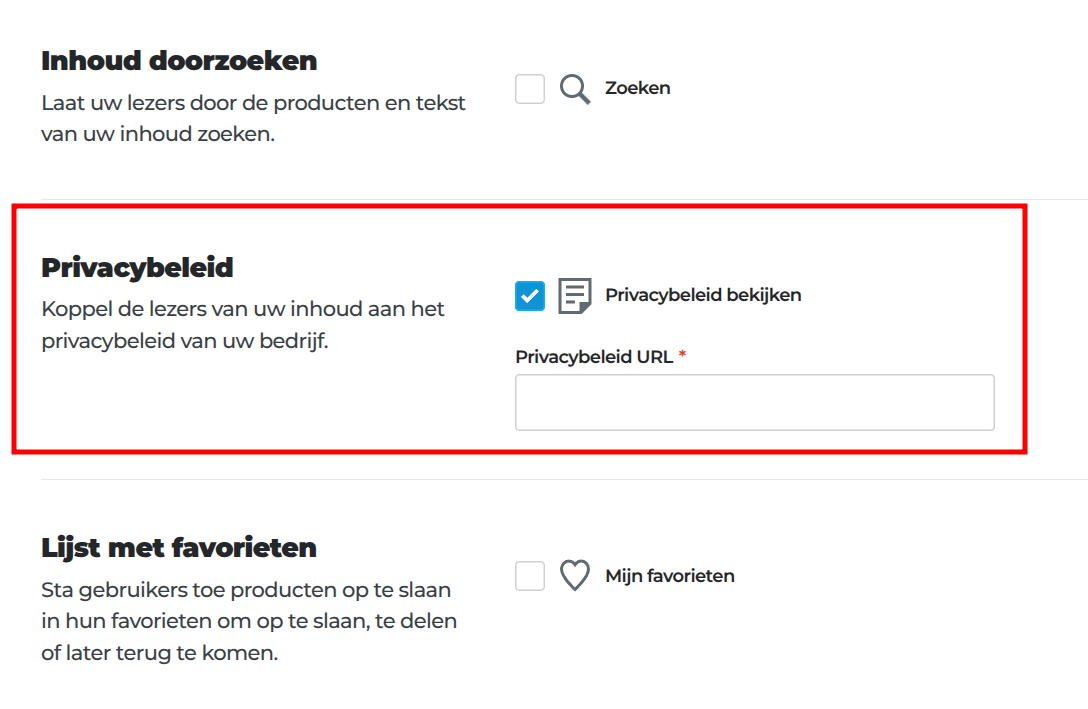Click the Mijn favorieten label
This screenshot has width=1088, height=709.
(x=670, y=576)
